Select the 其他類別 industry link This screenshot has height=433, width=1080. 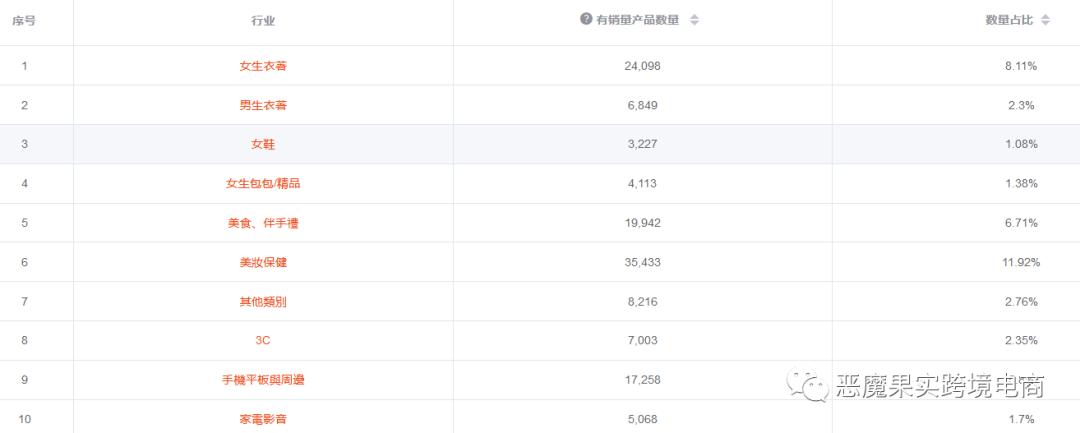pyautogui.click(x=263, y=301)
